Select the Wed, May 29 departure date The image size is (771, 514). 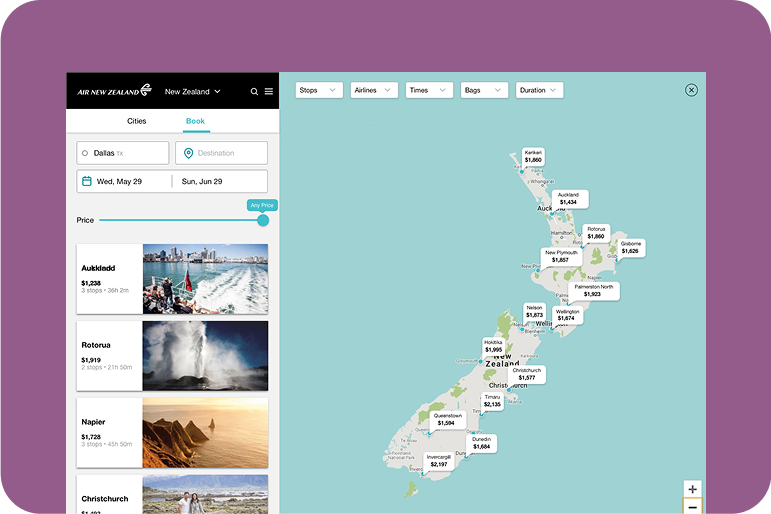119,181
